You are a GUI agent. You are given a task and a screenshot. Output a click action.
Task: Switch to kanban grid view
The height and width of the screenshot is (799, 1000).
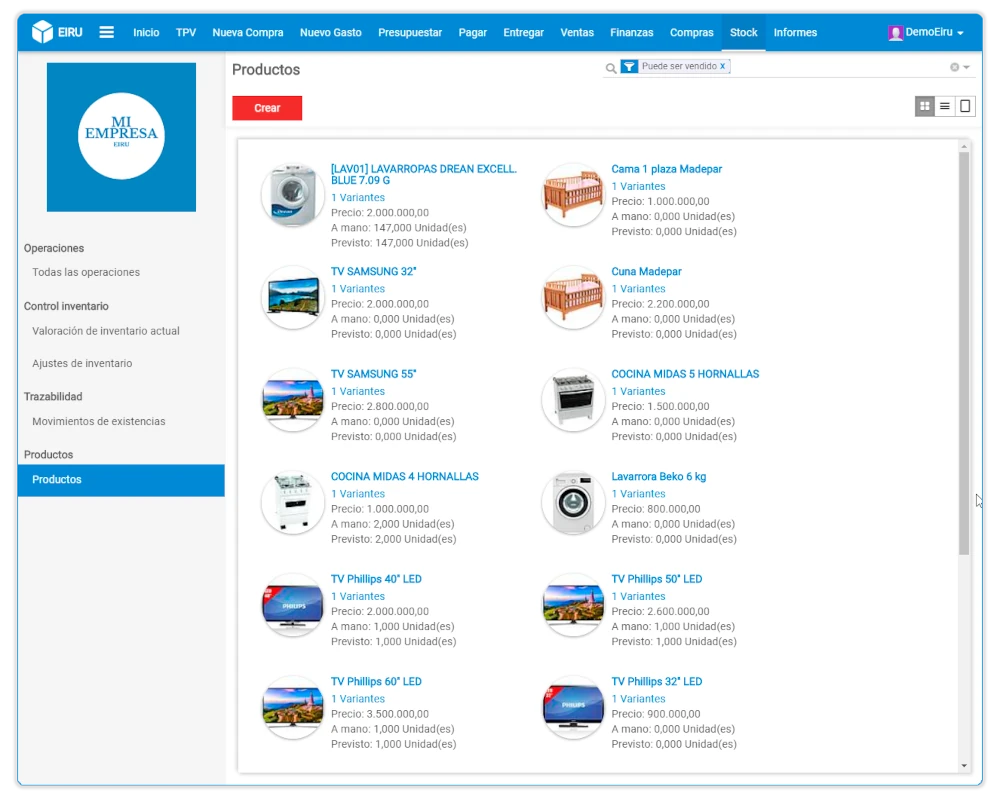tap(924, 106)
